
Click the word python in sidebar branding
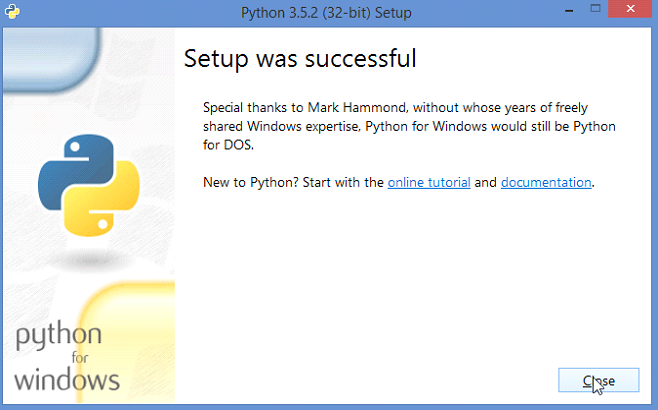coord(59,336)
